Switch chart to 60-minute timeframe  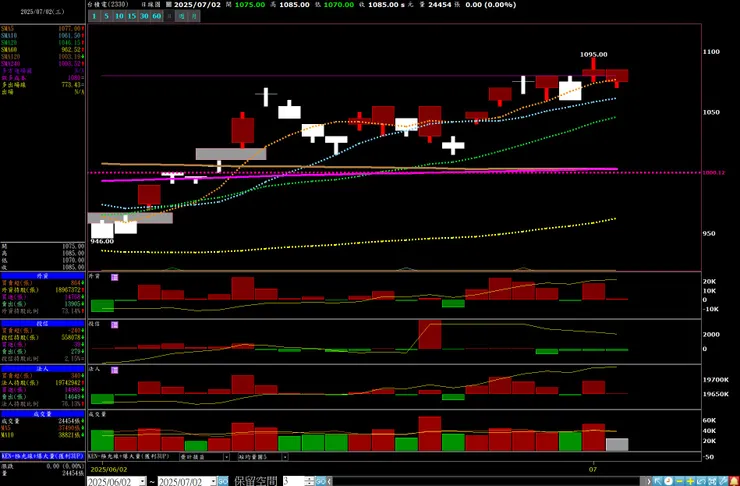pos(156,16)
